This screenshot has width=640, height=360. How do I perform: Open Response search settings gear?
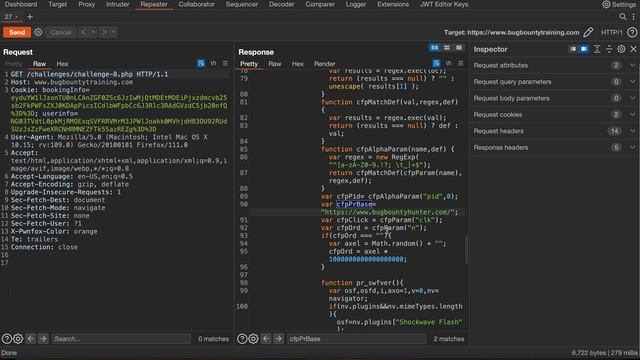pyautogui.click(x=253, y=339)
